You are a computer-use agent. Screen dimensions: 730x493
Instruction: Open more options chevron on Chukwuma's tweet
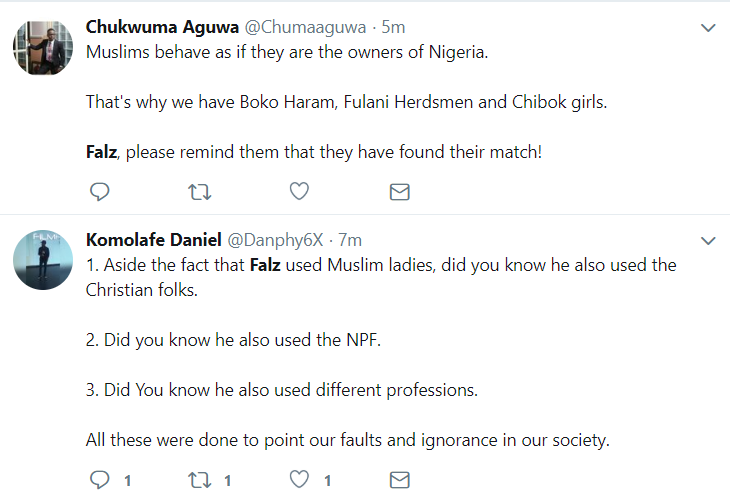tap(708, 28)
